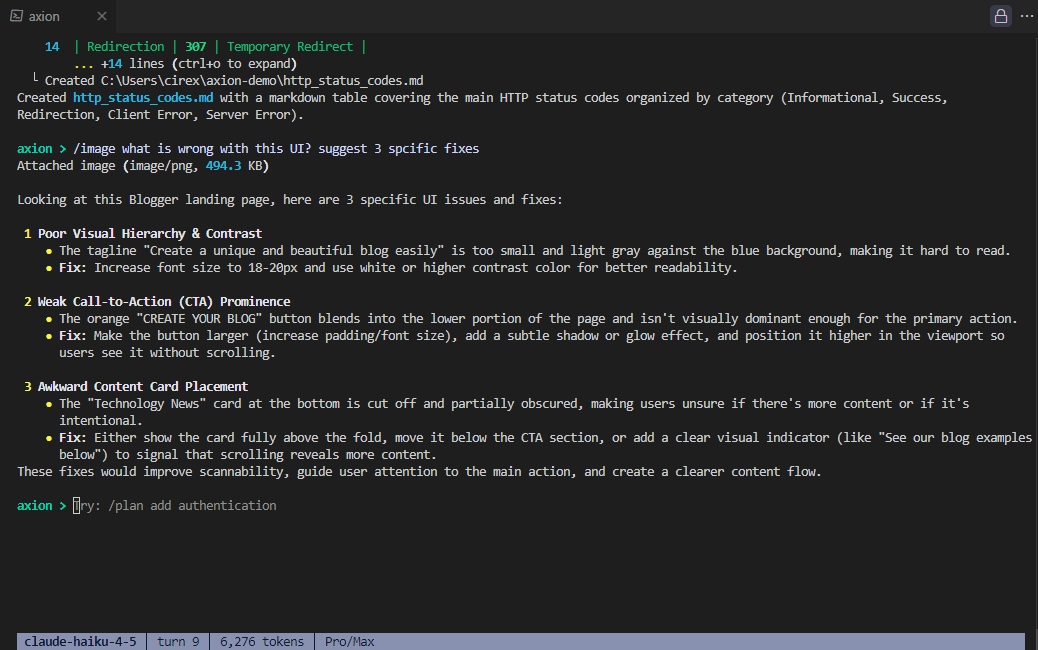The width and height of the screenshot is (1038, 650).
Task: Click the 'Redirection' table cell
Action: pyautogui.click(x=126, y=47)
